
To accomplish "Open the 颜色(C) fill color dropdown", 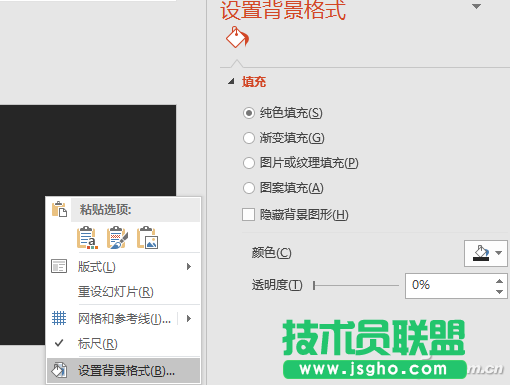I will 486,253.
